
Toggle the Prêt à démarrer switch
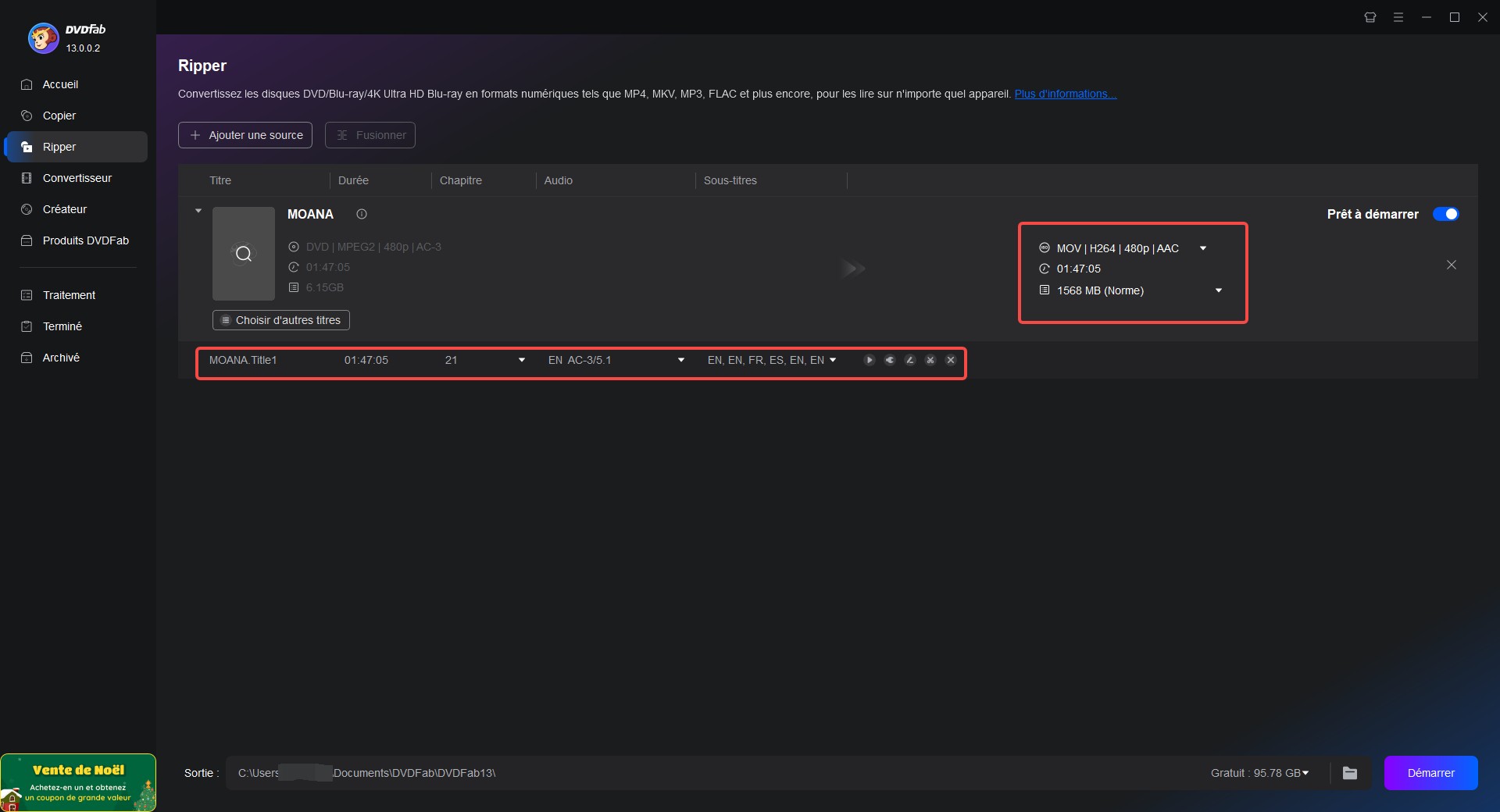pyautogui.click(x=1445, y=214)
